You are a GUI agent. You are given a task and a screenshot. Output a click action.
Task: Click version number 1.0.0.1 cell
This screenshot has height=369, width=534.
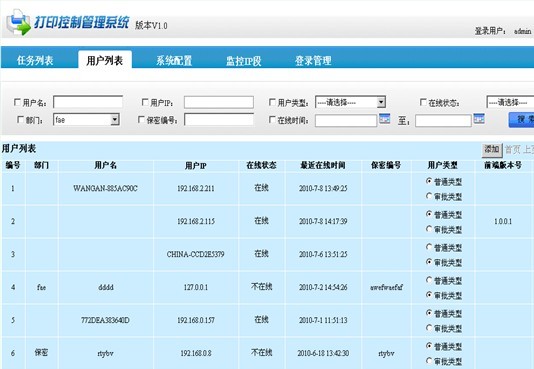pos(503,221)
